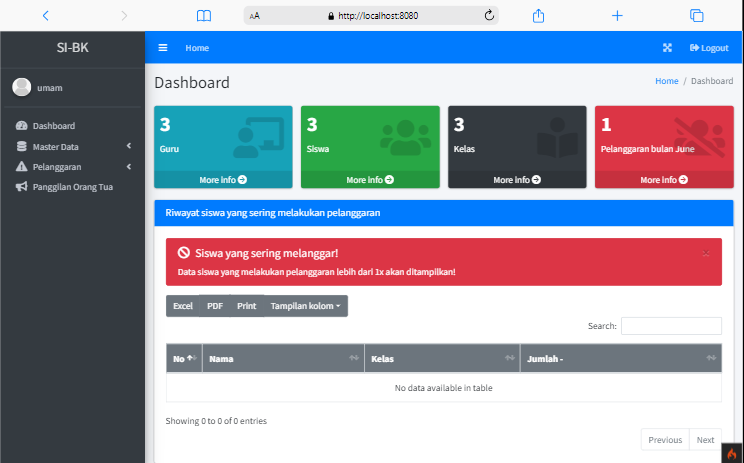Select Dashboard in the sidebar
The height and width of the screenshot is (463, 744).
(53, 126)
